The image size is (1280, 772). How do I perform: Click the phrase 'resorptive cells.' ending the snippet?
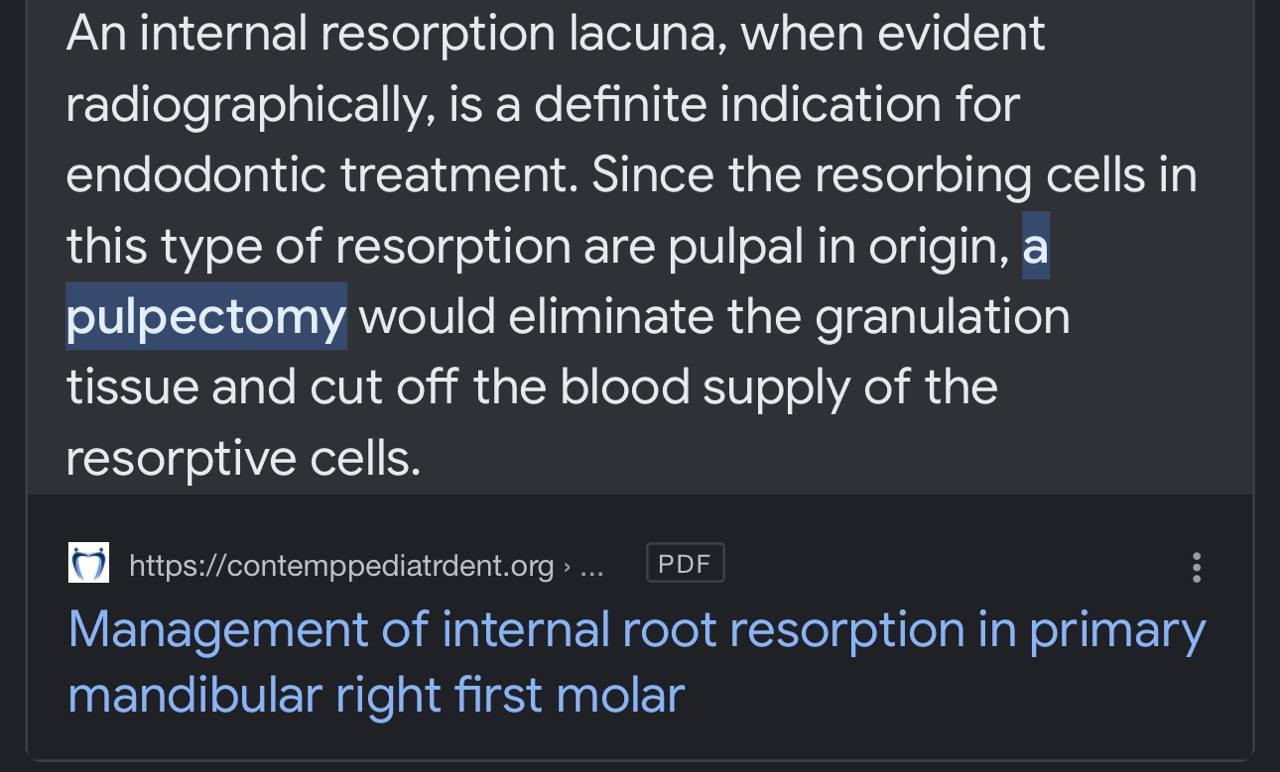[243, 459]
